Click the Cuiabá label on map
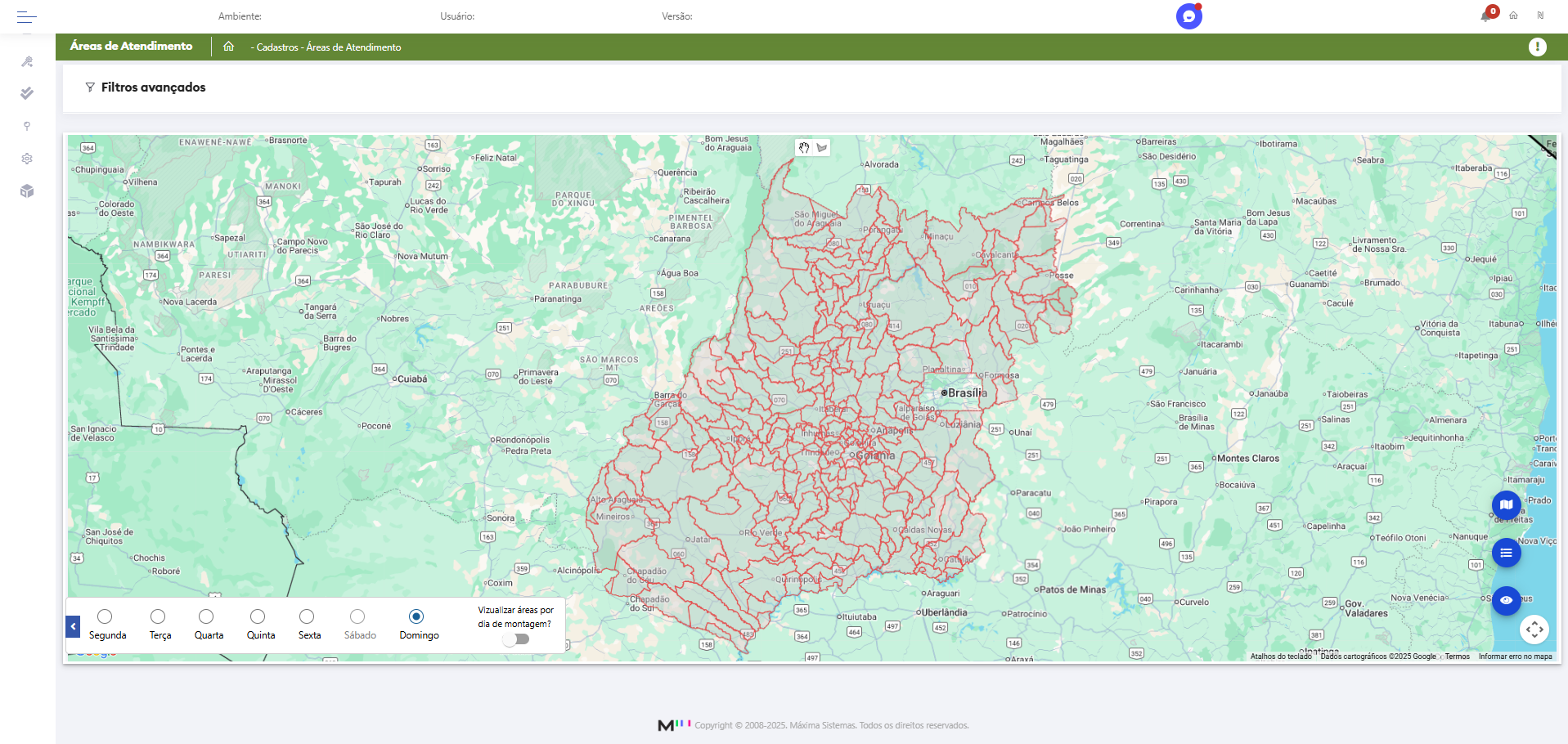Screen dimensions: 1568x744 [412, 379]
